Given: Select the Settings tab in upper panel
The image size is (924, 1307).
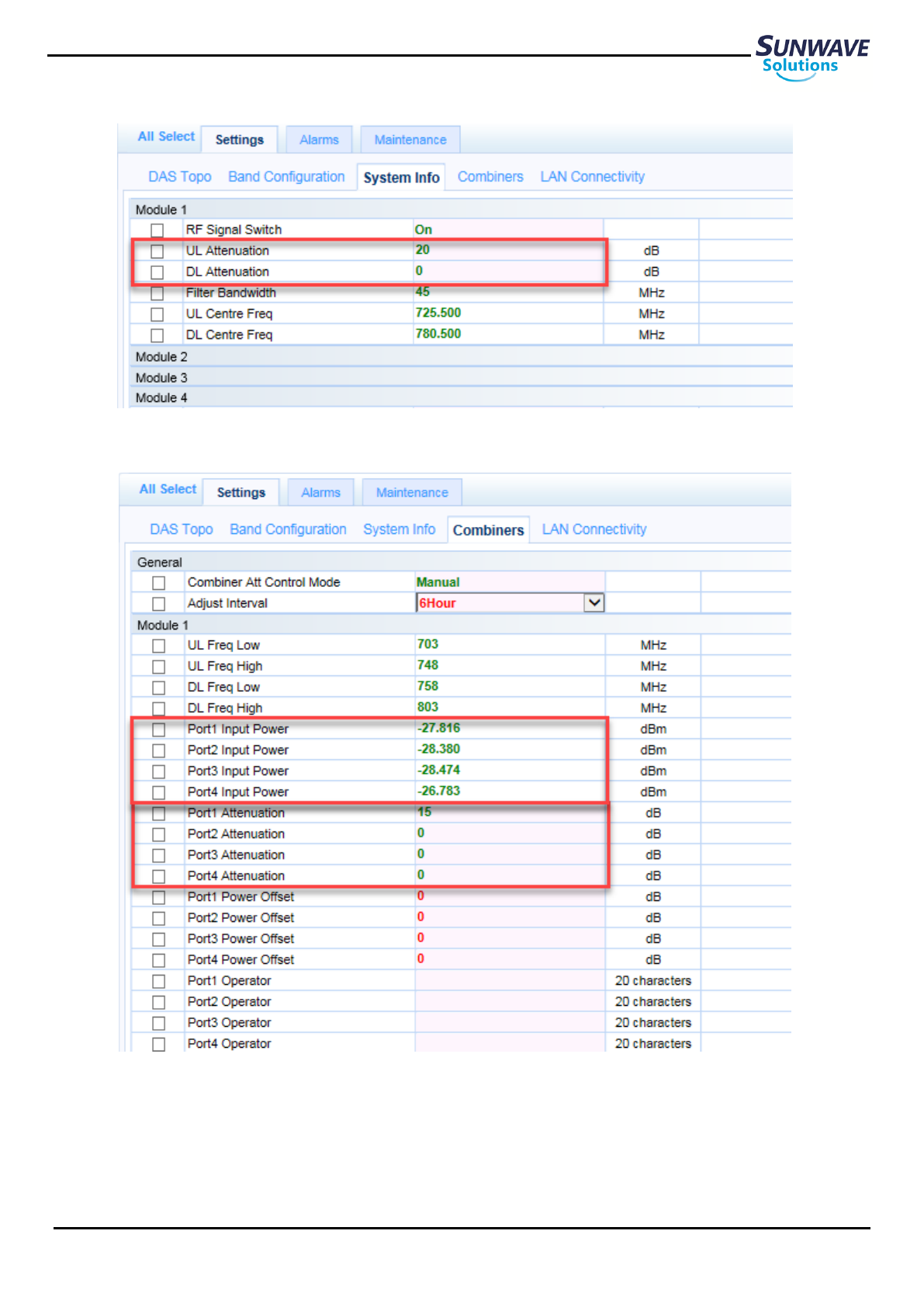Looking at the screenshot, I should (x=239, y=140).
